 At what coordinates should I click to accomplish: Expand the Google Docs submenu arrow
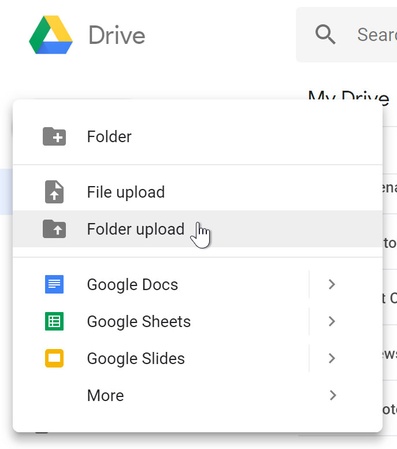pos(331,284)
